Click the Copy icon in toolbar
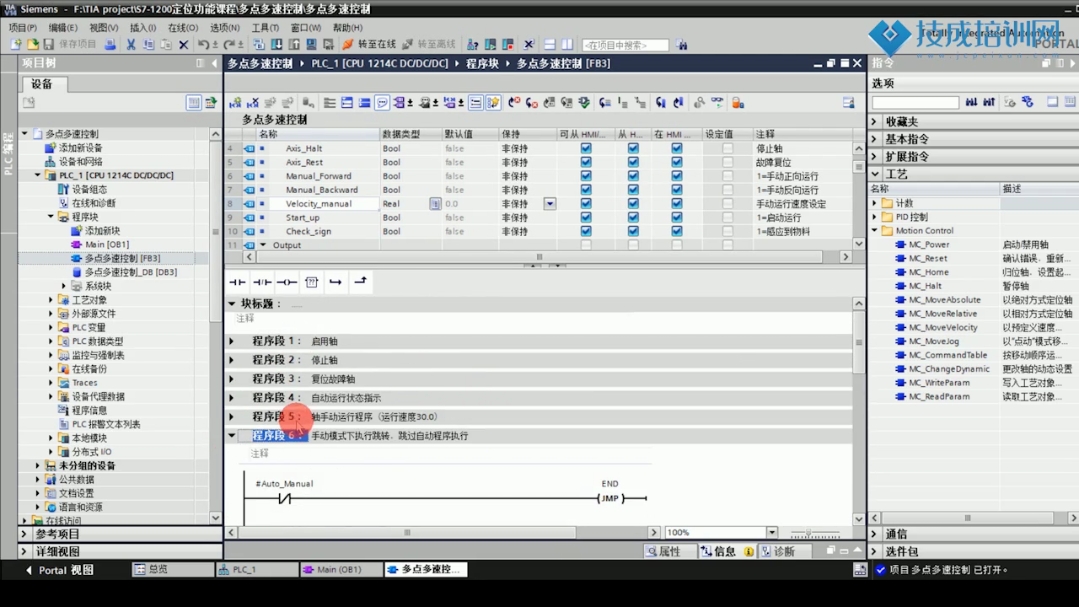The width and height of the screenshot is (1079, 607). coord(149,45)
